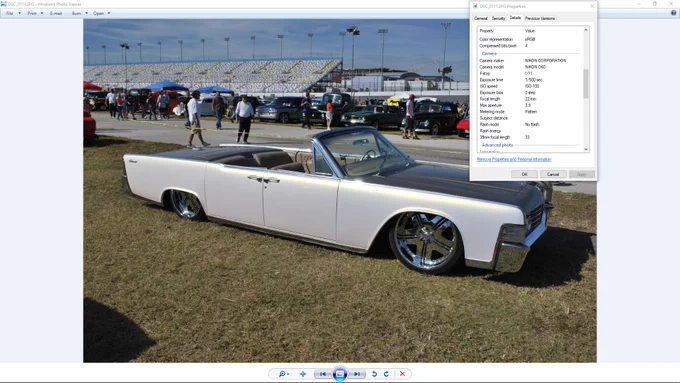The image size is (680, 383).
Task: Select the Exposure time property row
Action: click(530, 80)
